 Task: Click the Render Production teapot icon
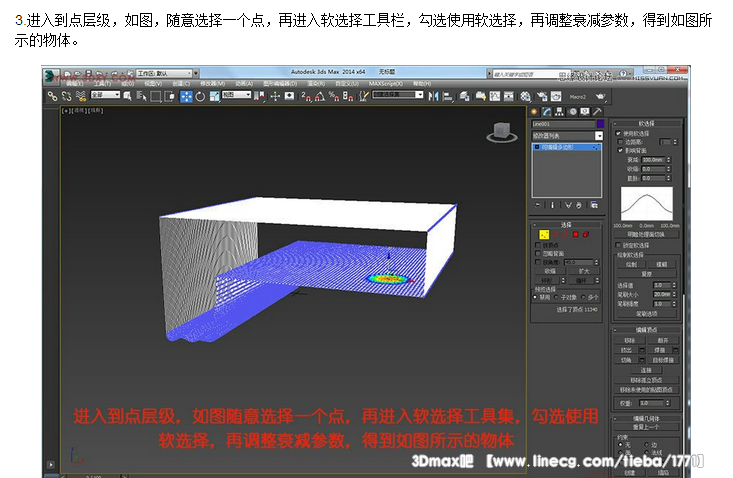600,96
